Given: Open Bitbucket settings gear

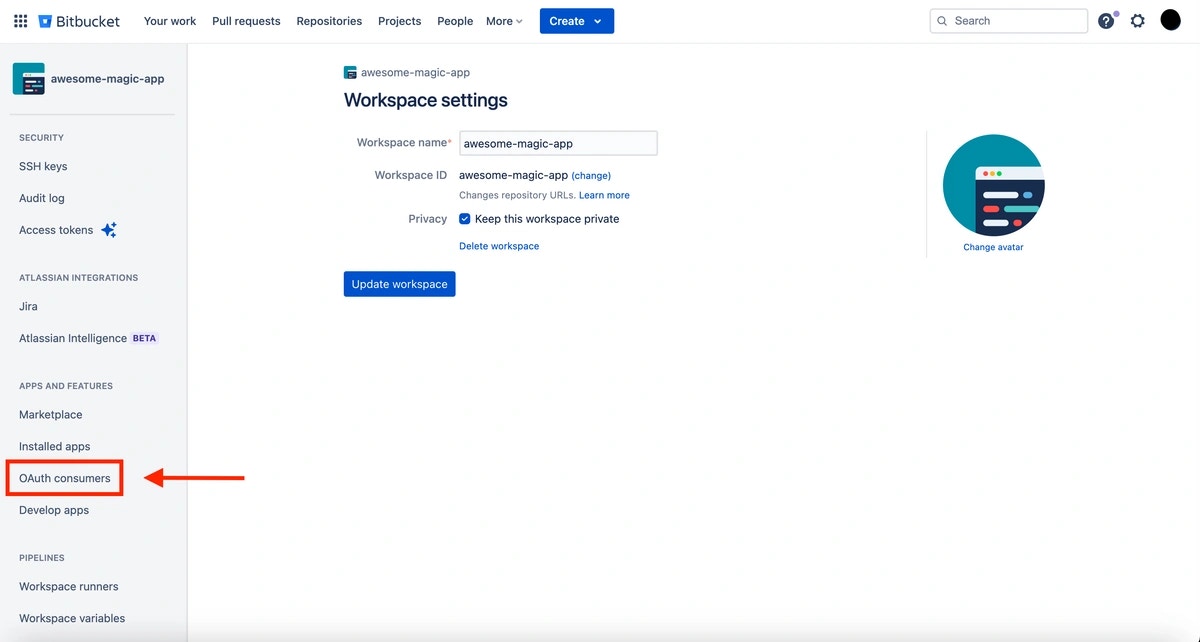Looking at the screenshot, I should (x=1137, y=20).
